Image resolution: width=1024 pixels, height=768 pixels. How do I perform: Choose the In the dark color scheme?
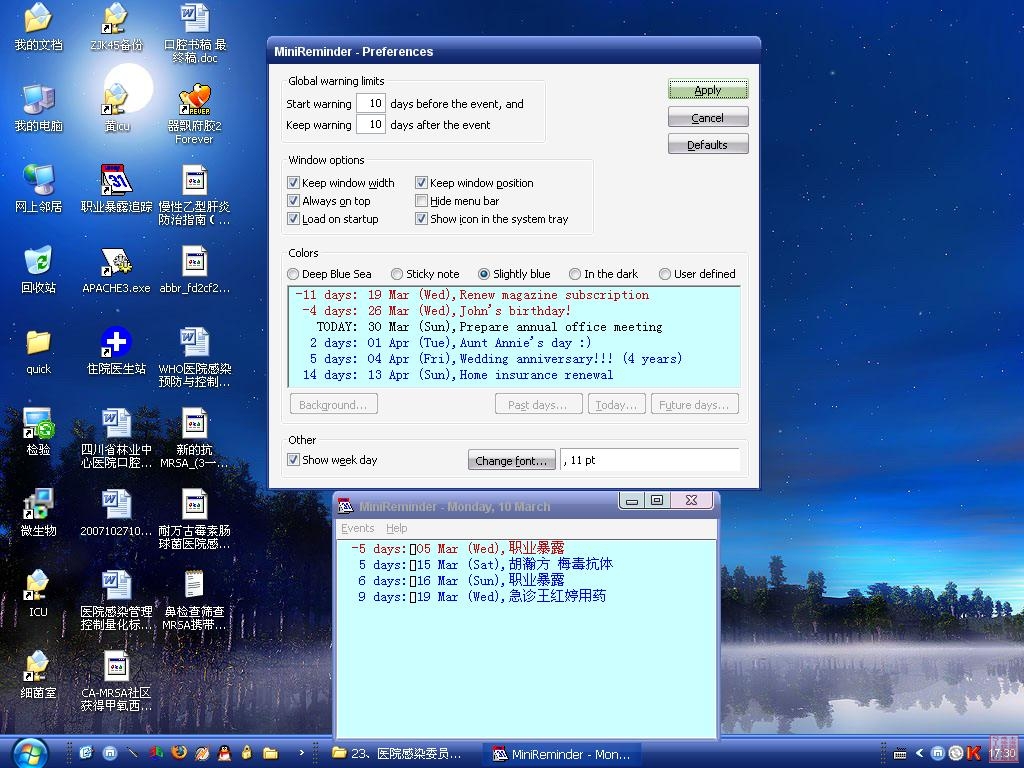pyautogui.click(x=575, y=274)
